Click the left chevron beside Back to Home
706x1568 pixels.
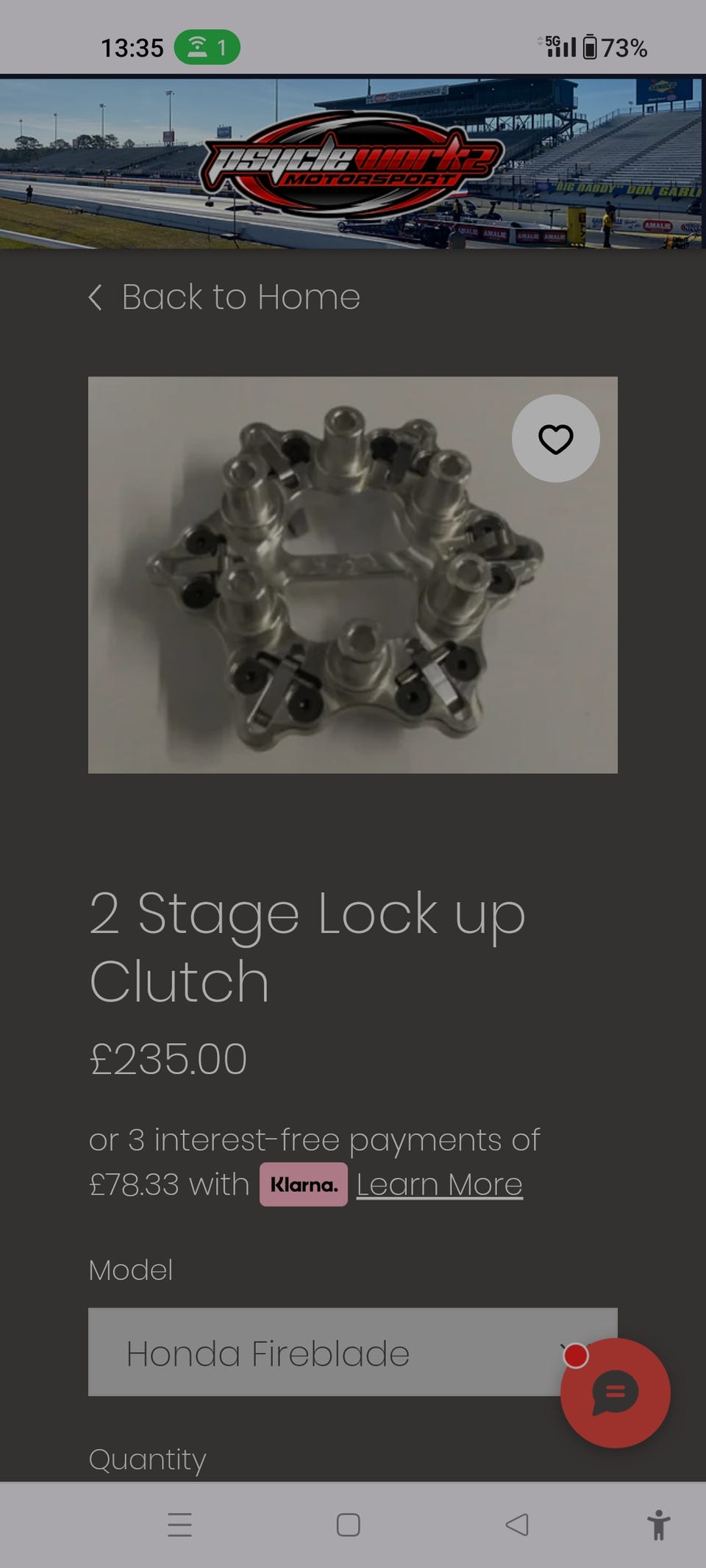pos(95,297)
